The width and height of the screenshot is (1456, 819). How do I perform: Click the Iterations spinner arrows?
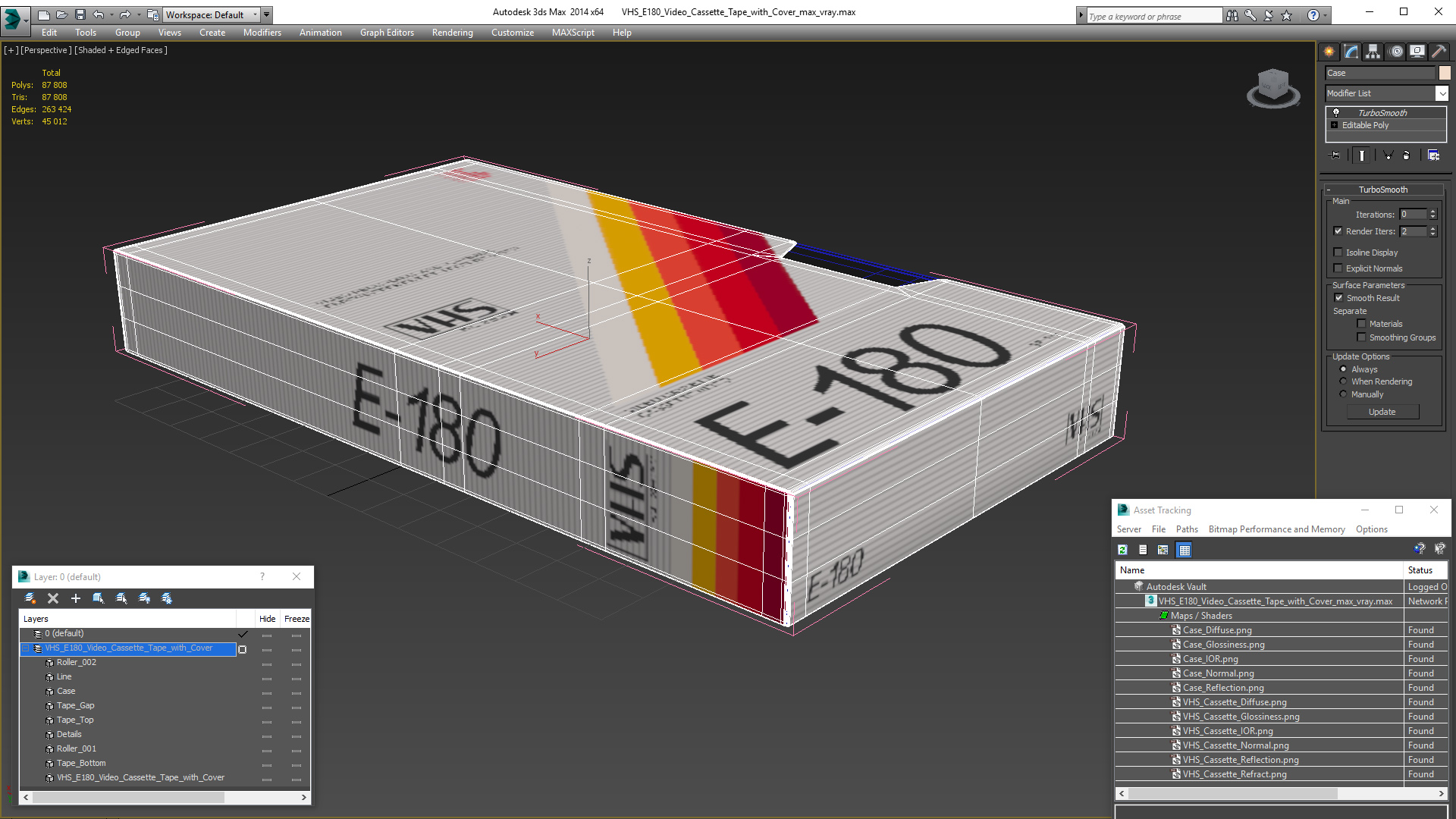(1432, 215)
